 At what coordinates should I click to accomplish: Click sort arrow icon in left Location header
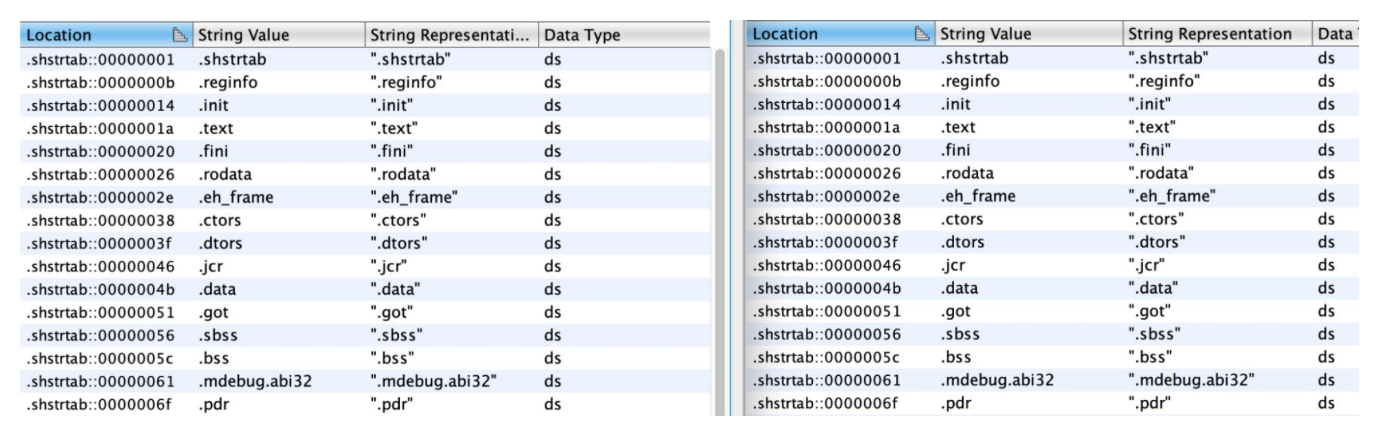tap(181, 36)
